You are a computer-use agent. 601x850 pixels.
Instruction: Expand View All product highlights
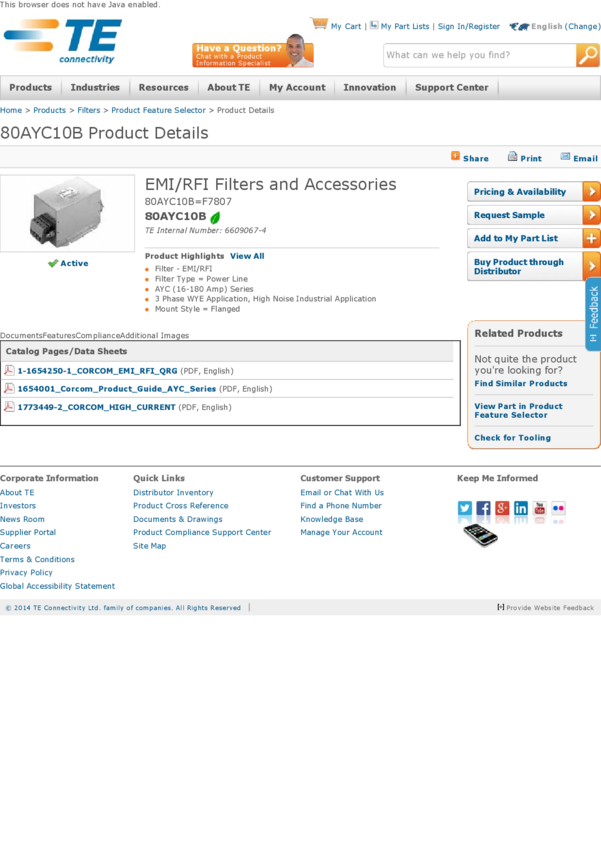pyautogui.click(x=247, y=256)
